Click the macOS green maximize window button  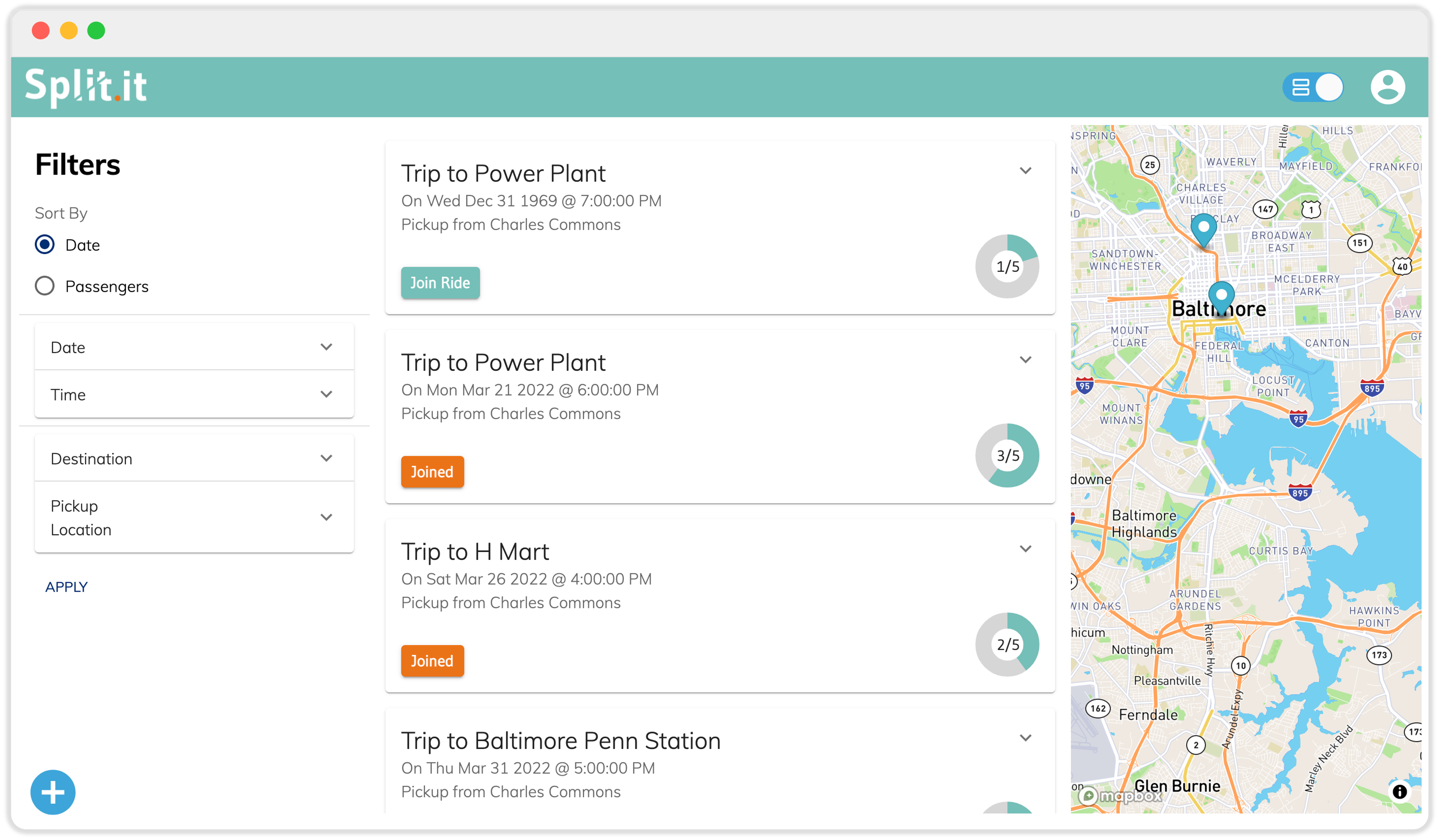(x=96, y=30)
